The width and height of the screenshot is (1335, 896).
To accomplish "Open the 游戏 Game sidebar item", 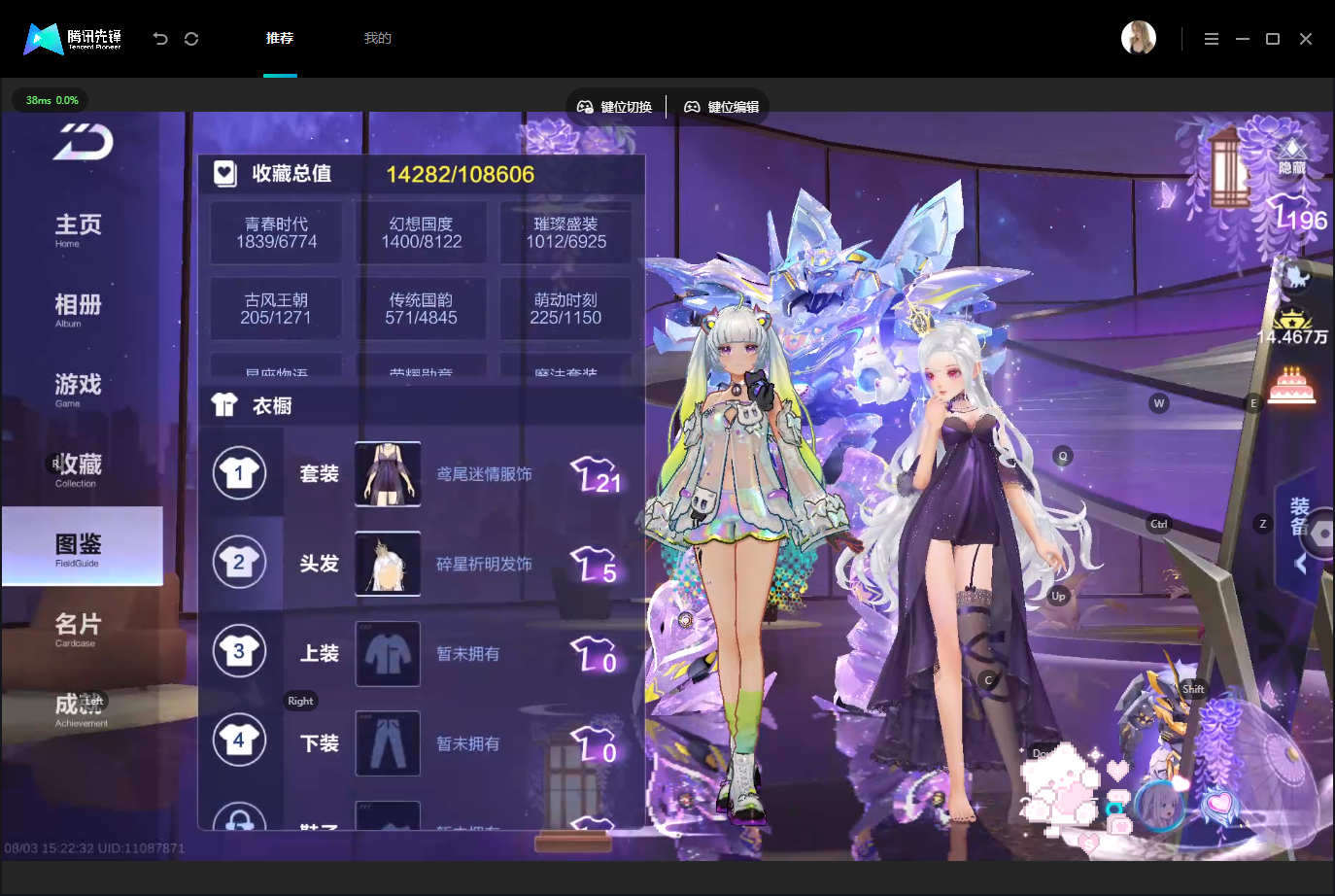I will click(79, 390).
